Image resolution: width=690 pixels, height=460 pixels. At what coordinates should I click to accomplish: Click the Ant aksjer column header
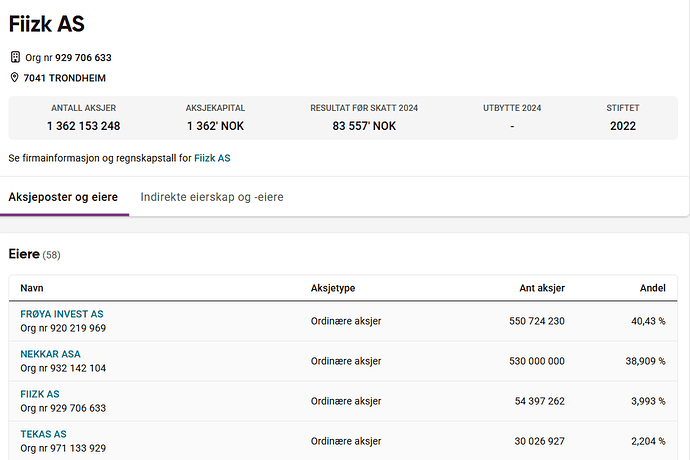542,288
